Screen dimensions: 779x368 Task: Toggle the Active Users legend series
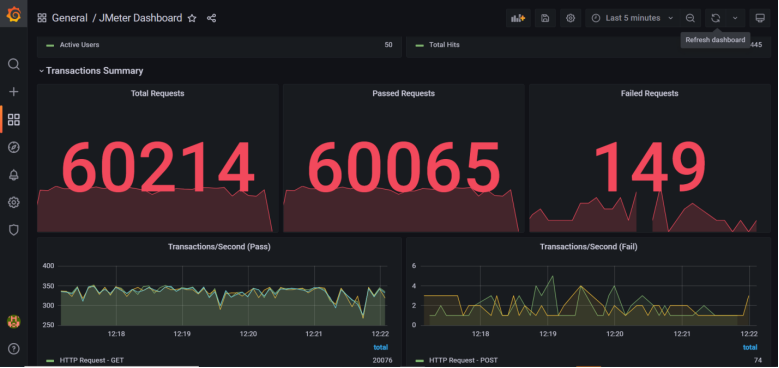79,45
